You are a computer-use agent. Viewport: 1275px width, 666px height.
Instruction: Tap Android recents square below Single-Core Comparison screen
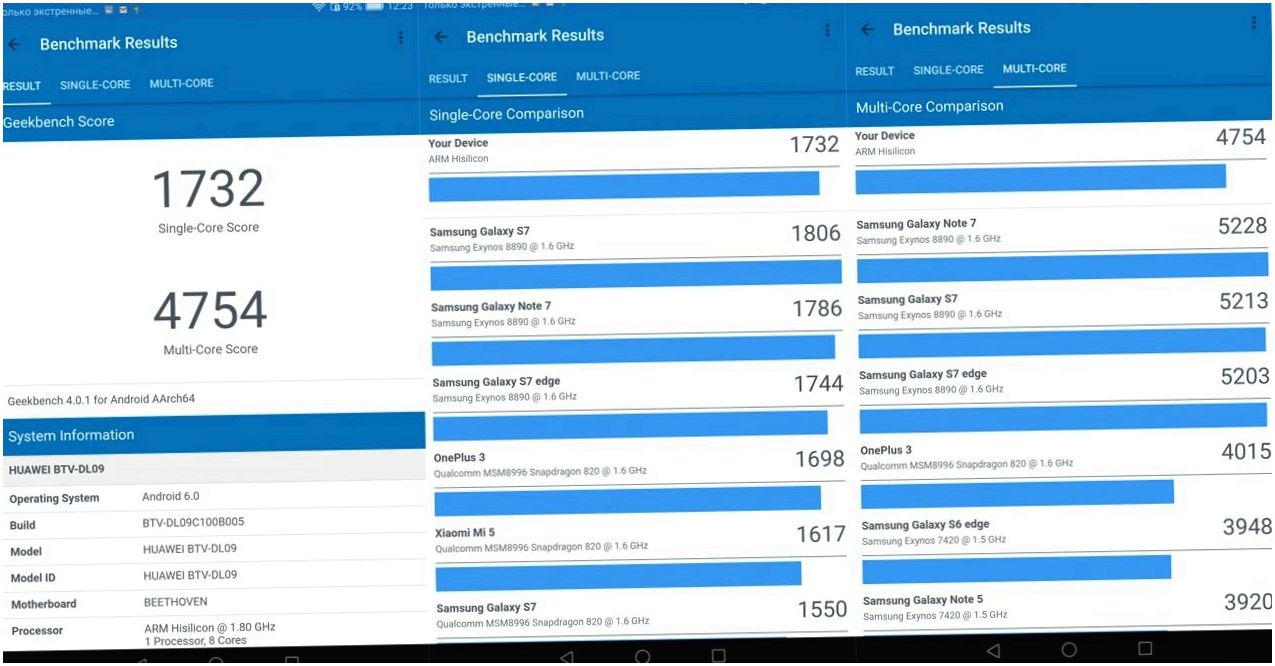pos(718,656)
